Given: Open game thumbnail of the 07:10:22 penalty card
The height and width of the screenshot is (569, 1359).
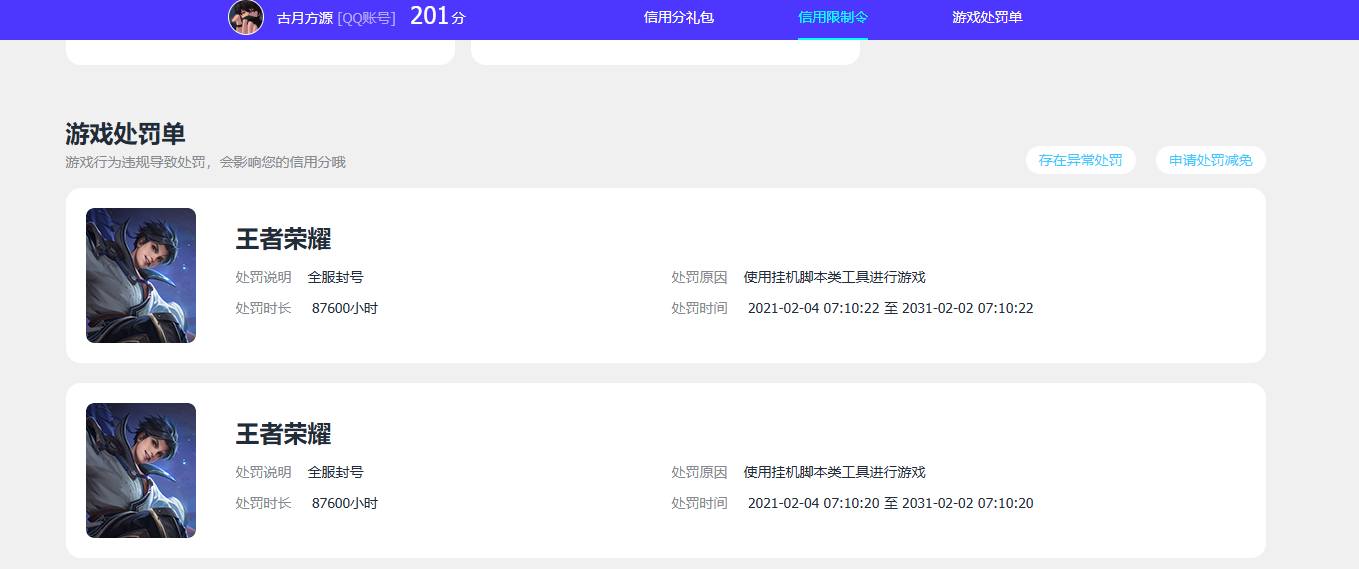Looking at the screenshot, I should [141, 275].
